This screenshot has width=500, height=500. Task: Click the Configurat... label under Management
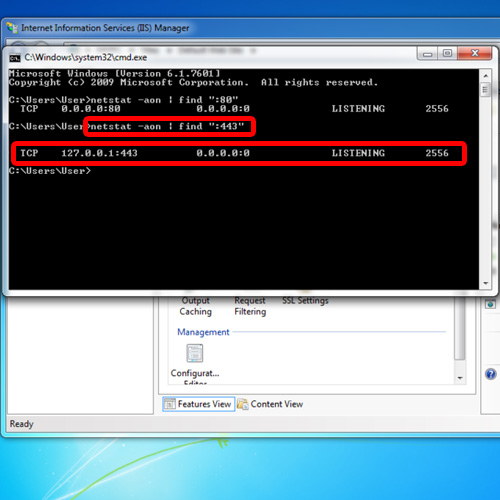click(195, 373)
